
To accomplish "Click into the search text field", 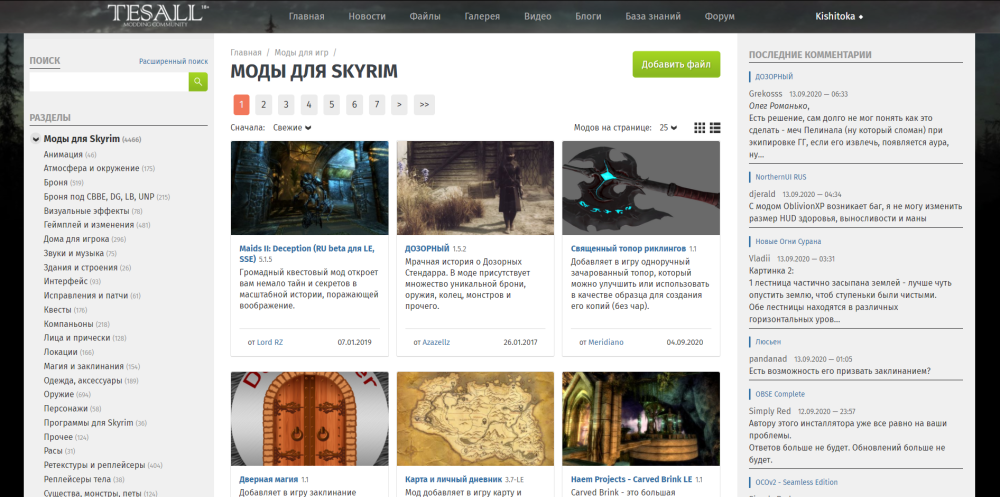I will click(109, 82).
